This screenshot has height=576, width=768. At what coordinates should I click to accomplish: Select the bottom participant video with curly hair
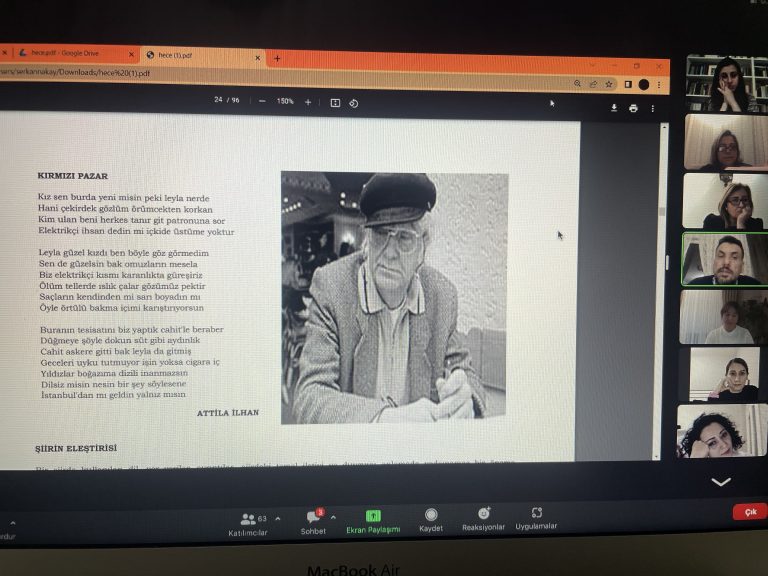tap(722, 431)
